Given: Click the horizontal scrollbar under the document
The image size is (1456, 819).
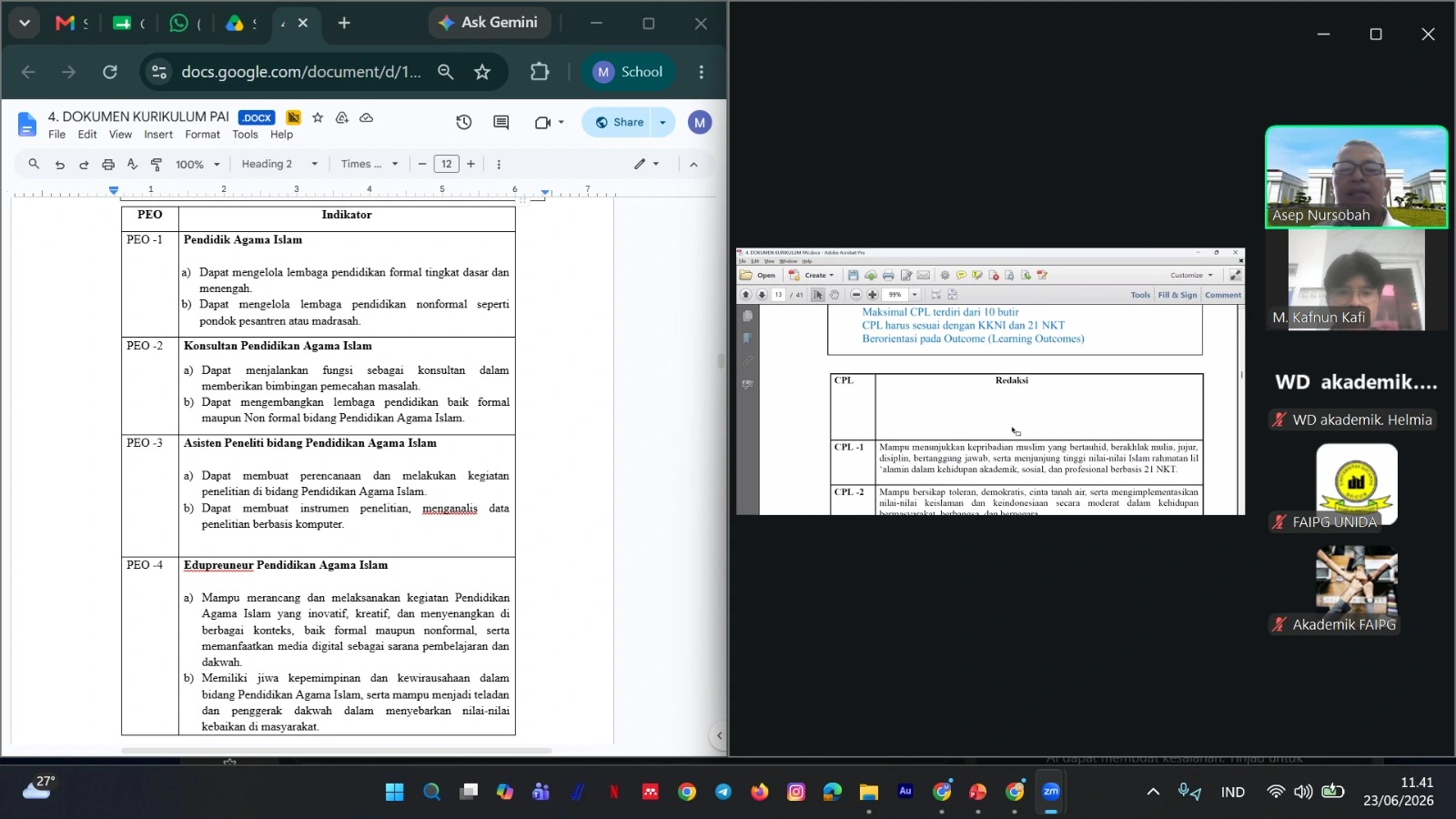Looking at the screenshot, I should point(337,751).
